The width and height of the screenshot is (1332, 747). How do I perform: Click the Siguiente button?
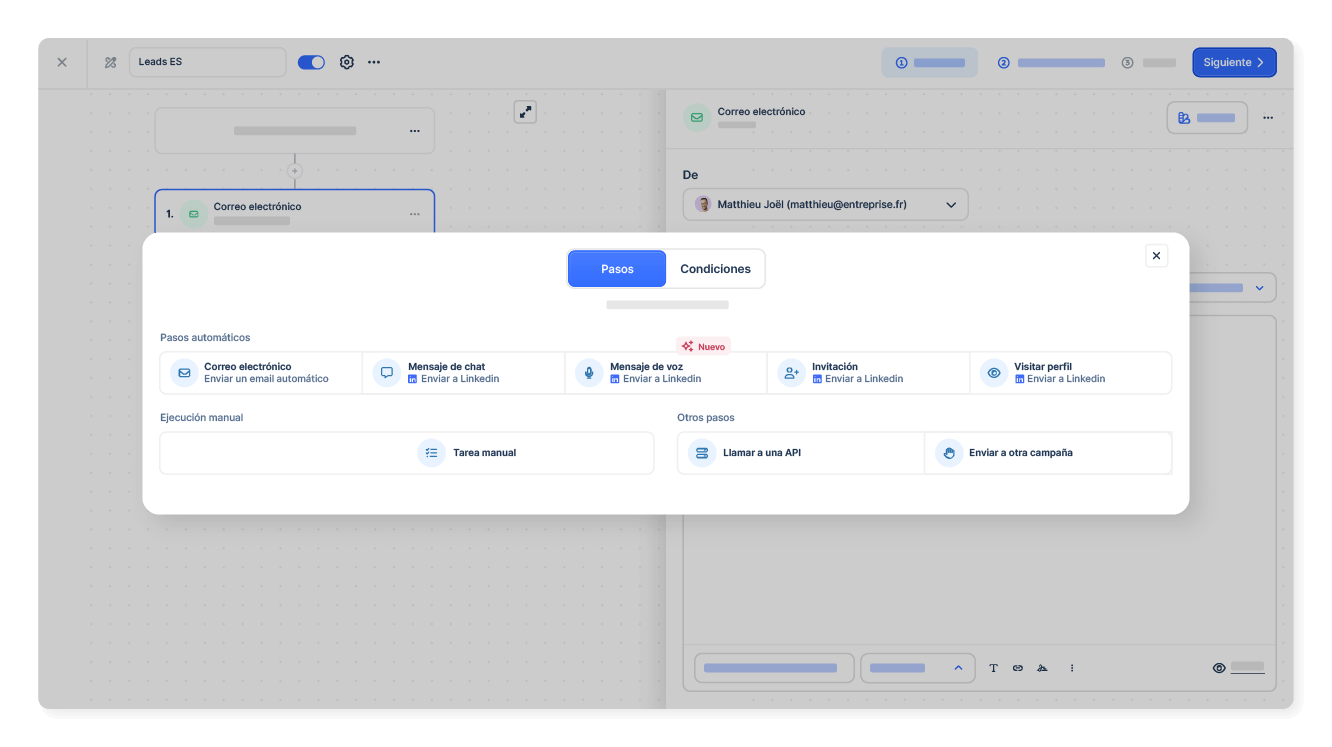(1233, 62)
